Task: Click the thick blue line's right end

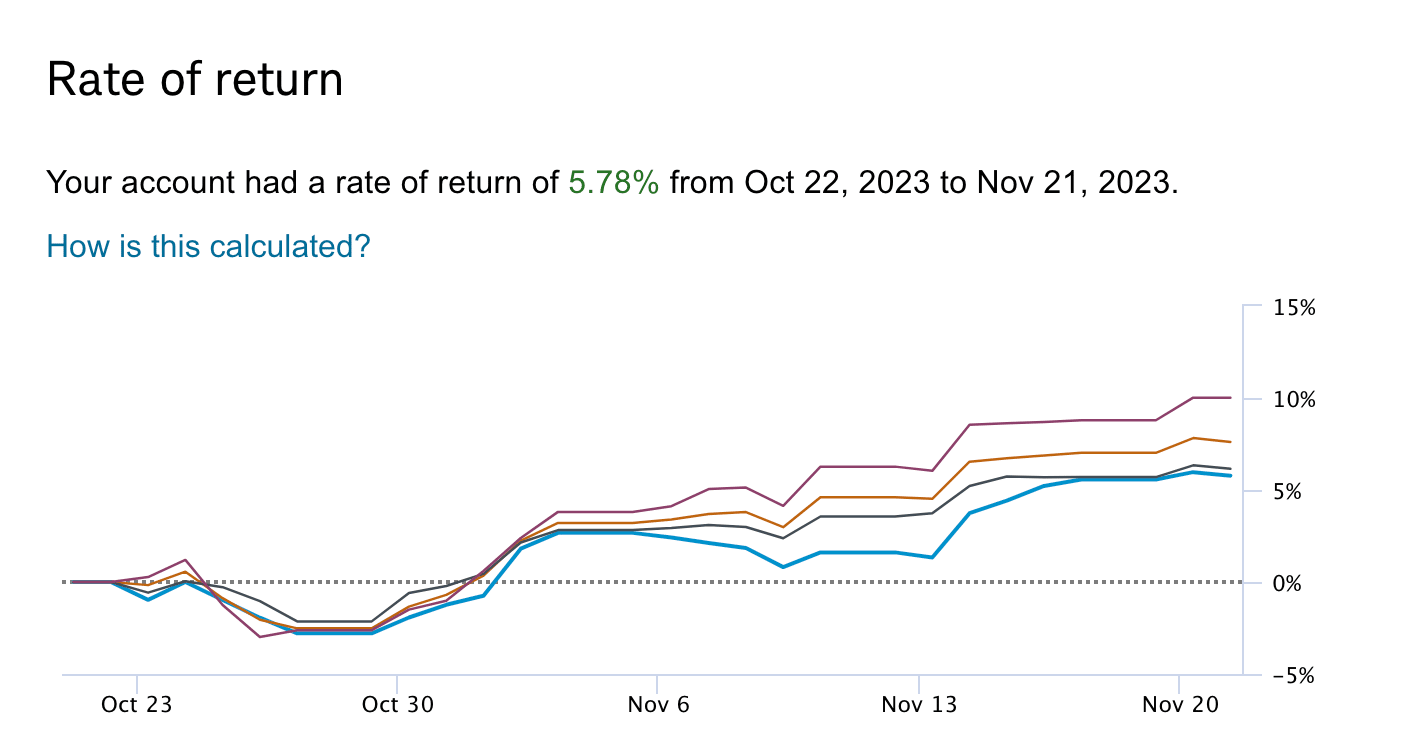Action: coord(1229,476)
